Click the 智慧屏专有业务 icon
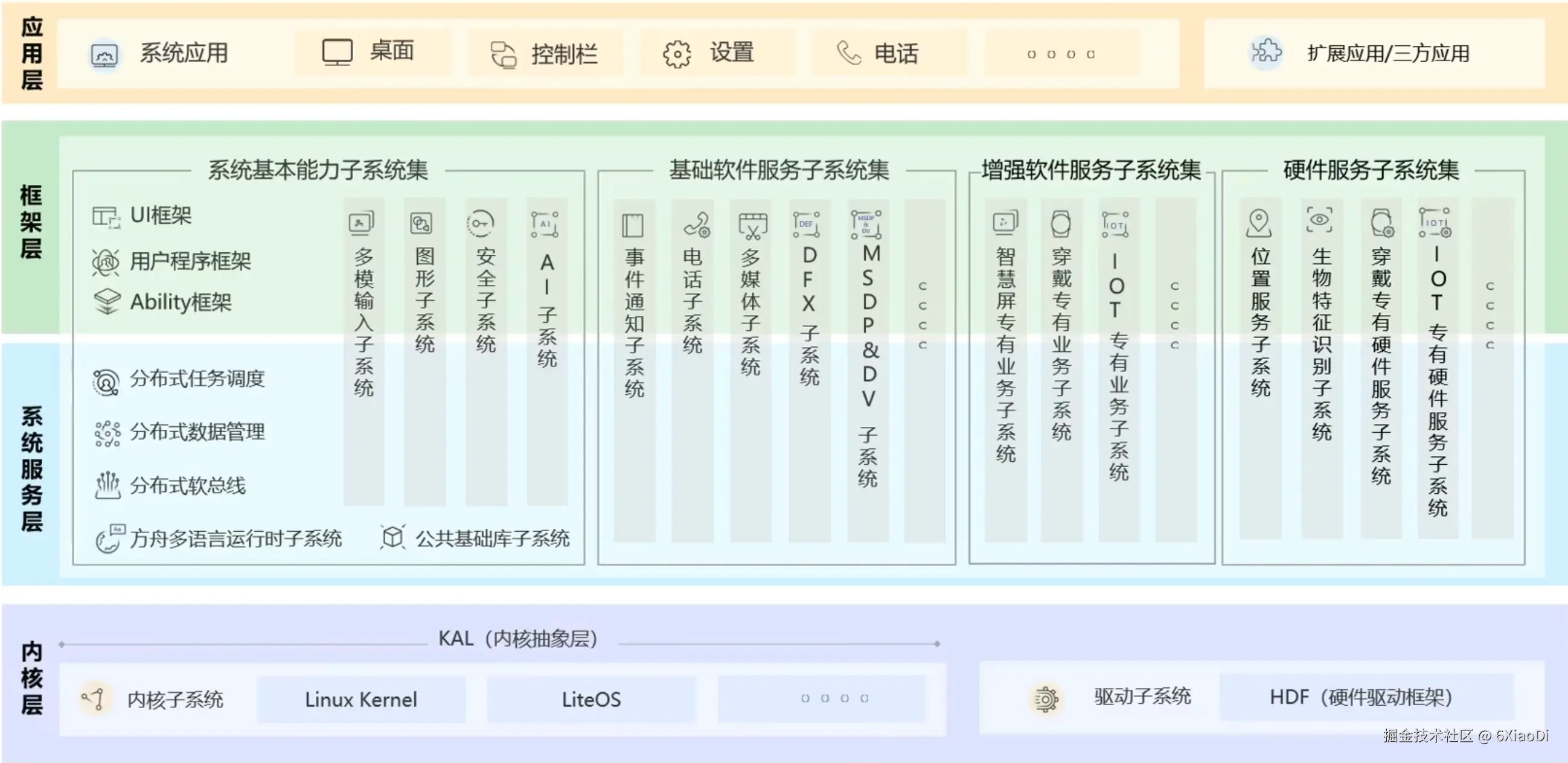The image size is (1568, 763). tap(1005, 223)
